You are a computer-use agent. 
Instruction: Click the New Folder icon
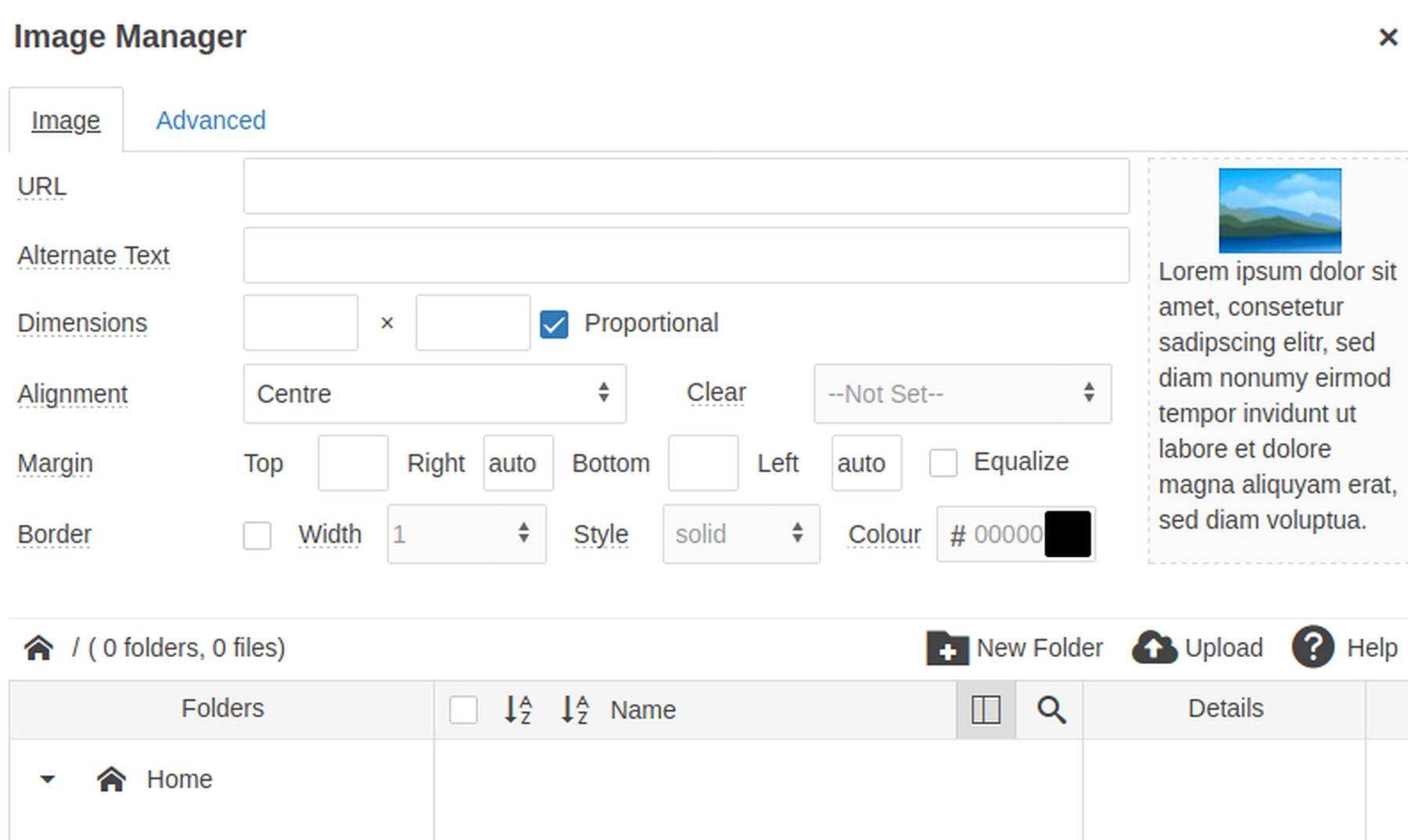(946, 648)
